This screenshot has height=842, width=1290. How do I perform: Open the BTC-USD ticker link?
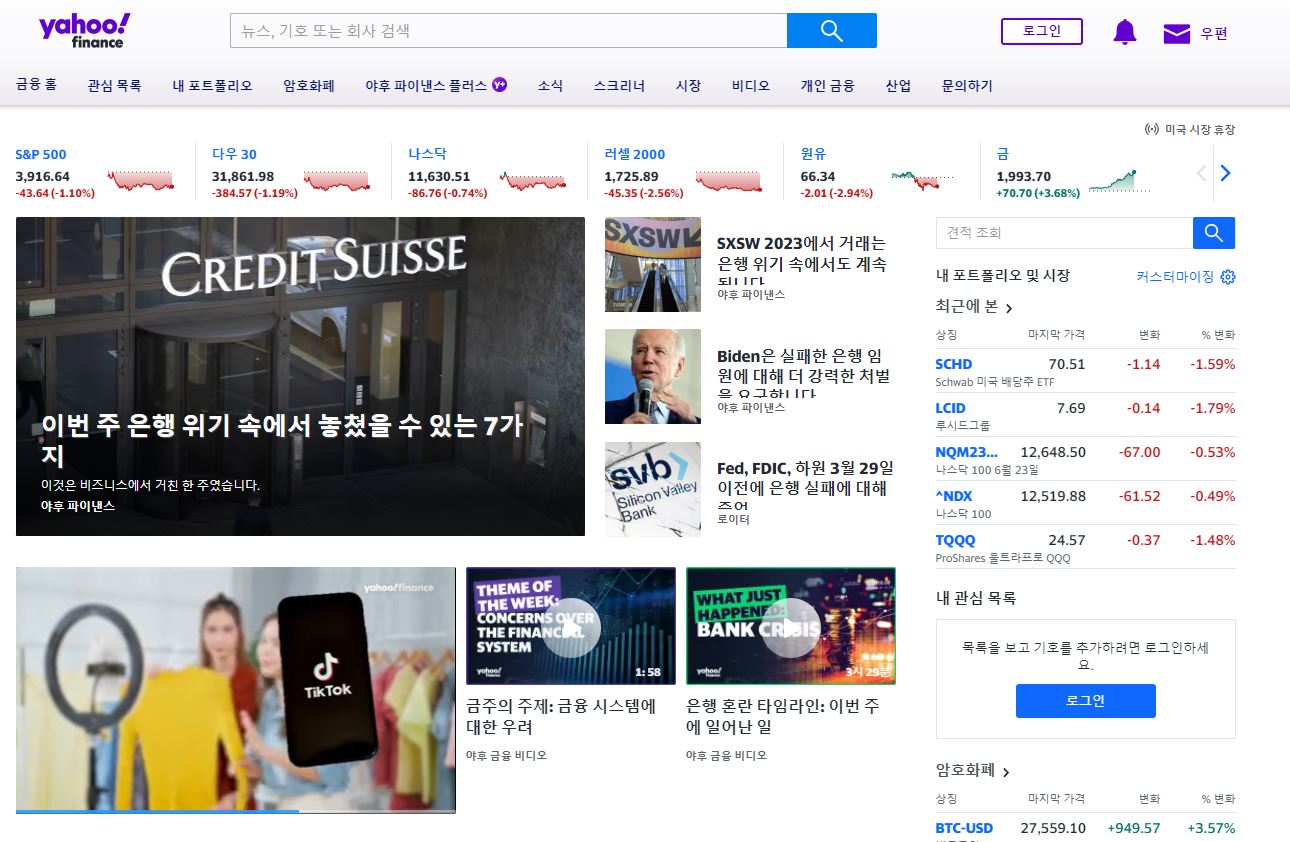coord(964,828)
